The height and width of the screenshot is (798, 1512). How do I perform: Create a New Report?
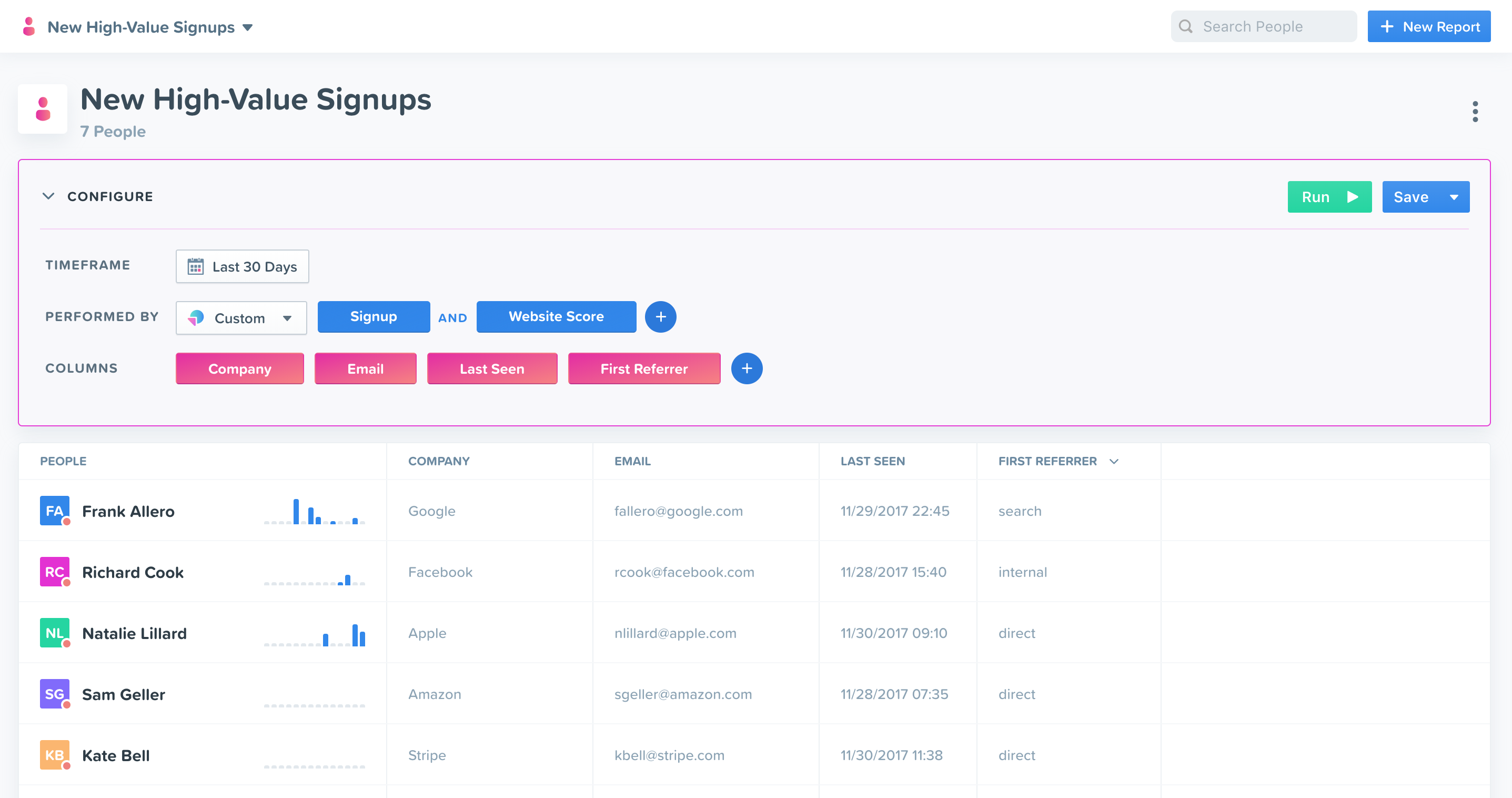click(x=1429, y=26)
